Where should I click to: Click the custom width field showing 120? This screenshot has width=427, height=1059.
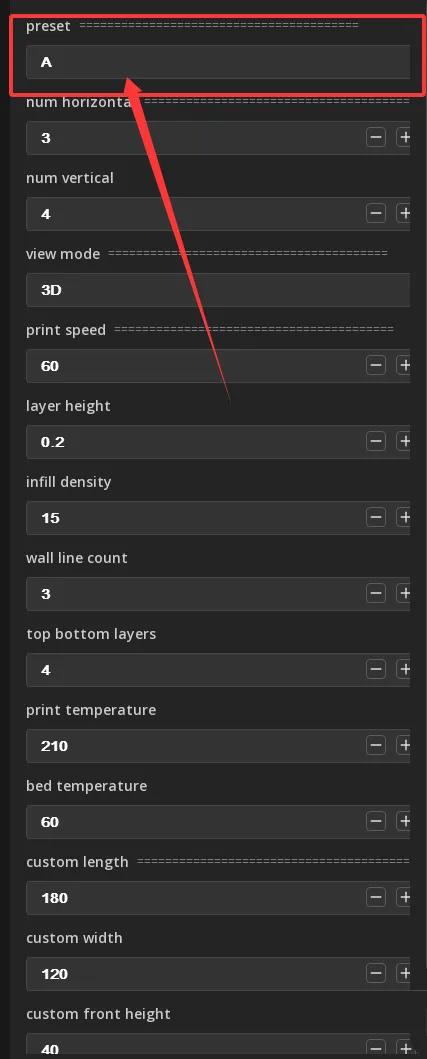pyautogui.click(x=195, y=974)
